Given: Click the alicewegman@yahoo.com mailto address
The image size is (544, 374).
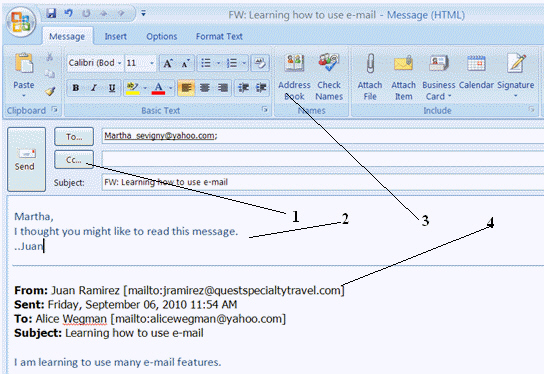Looking at the screenshot, I should [198, 318].
